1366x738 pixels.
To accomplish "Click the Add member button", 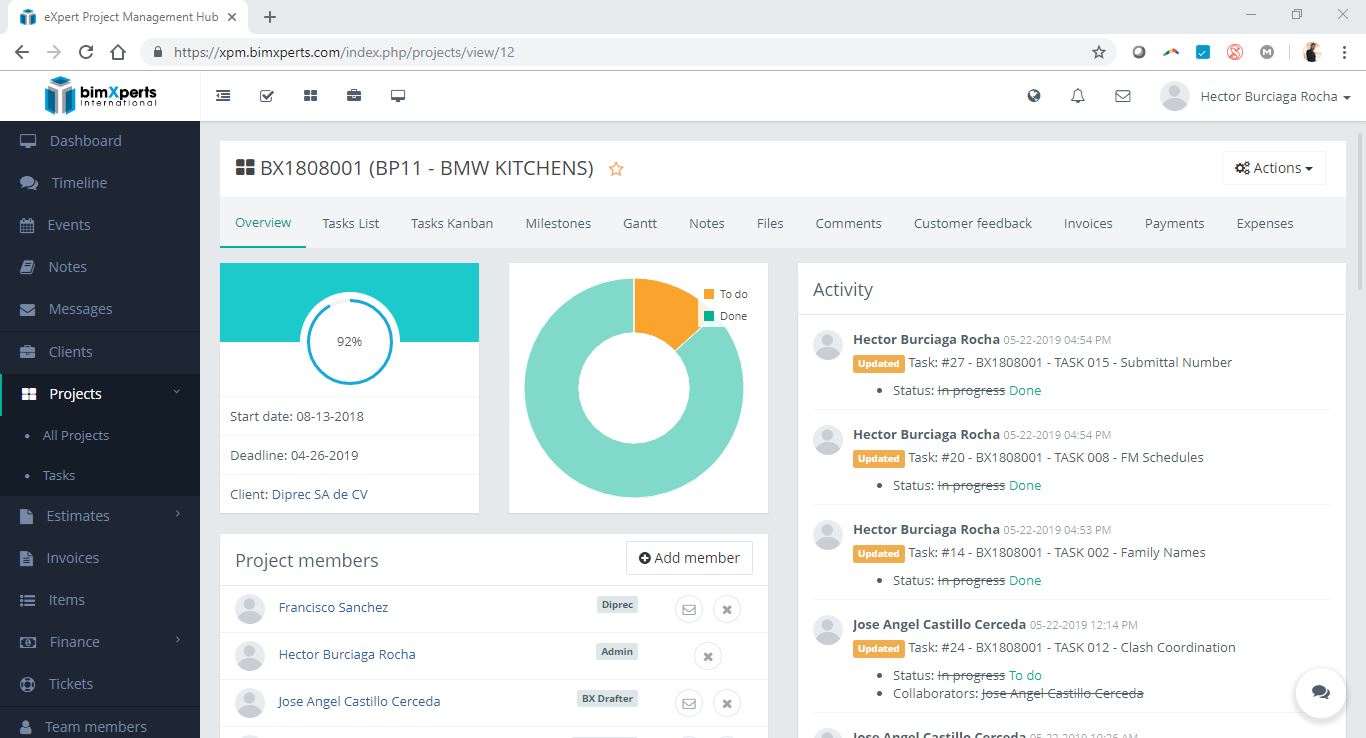I will [688, 557].
